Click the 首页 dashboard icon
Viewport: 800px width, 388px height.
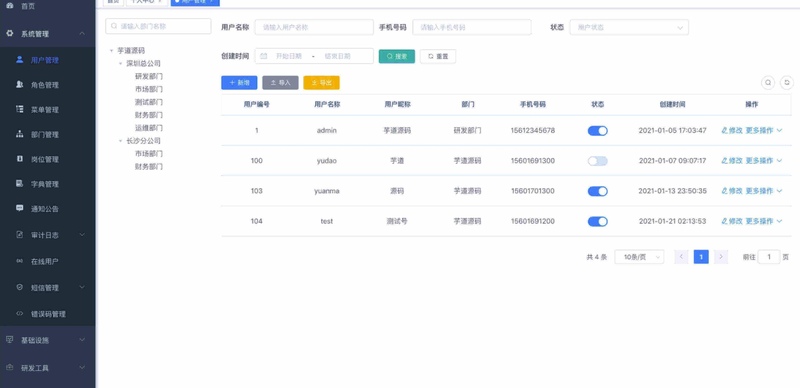point(10,6)
